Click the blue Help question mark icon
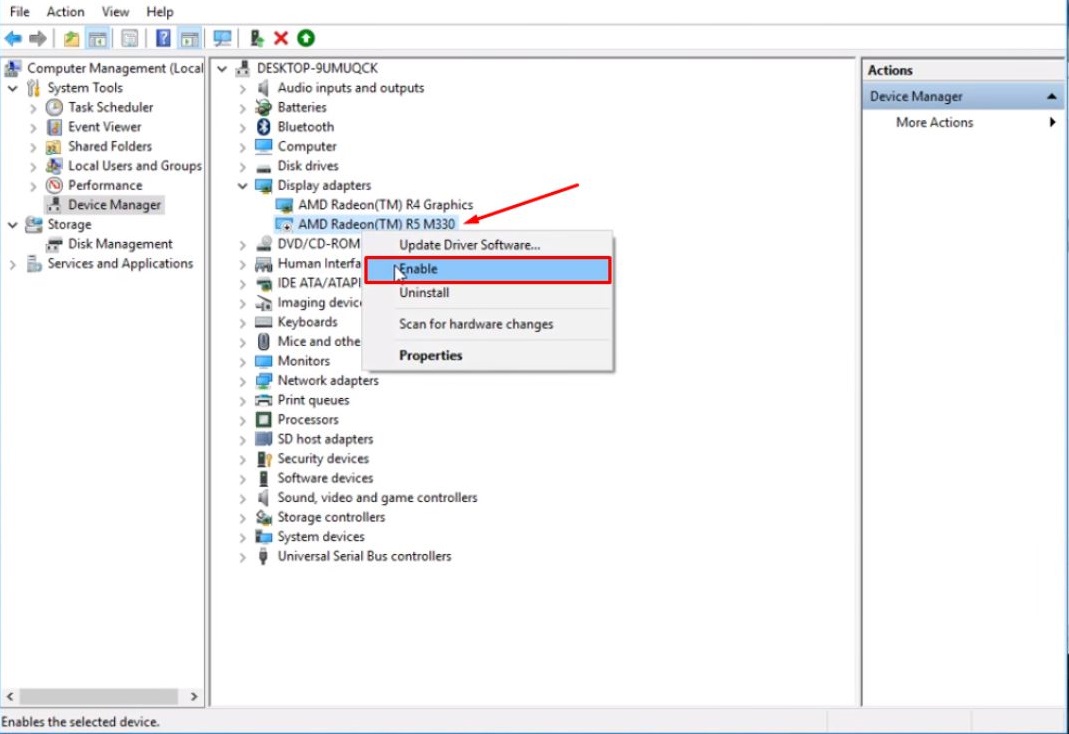 [163, 38]
